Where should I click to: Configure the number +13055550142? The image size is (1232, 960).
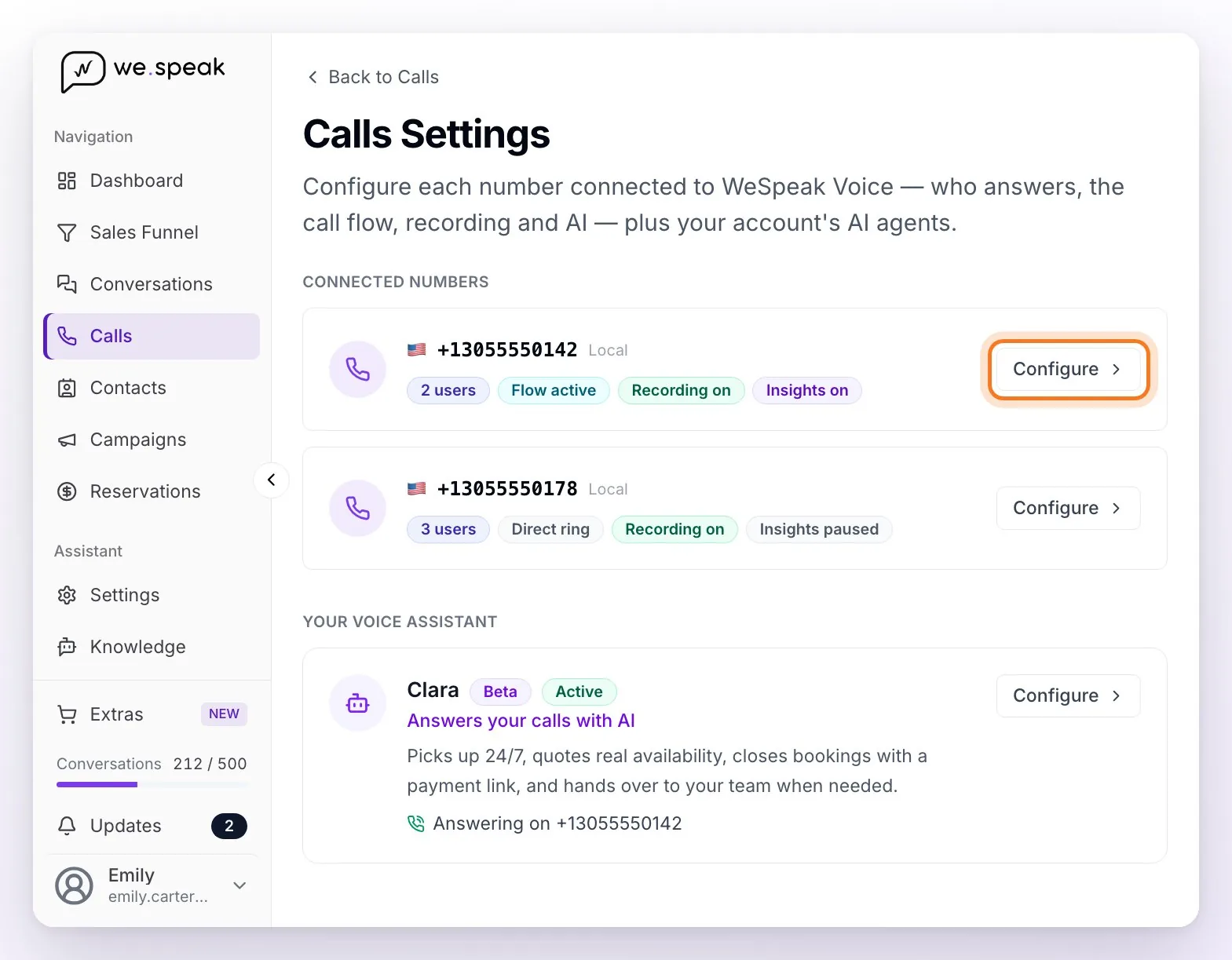[1068, 369]
